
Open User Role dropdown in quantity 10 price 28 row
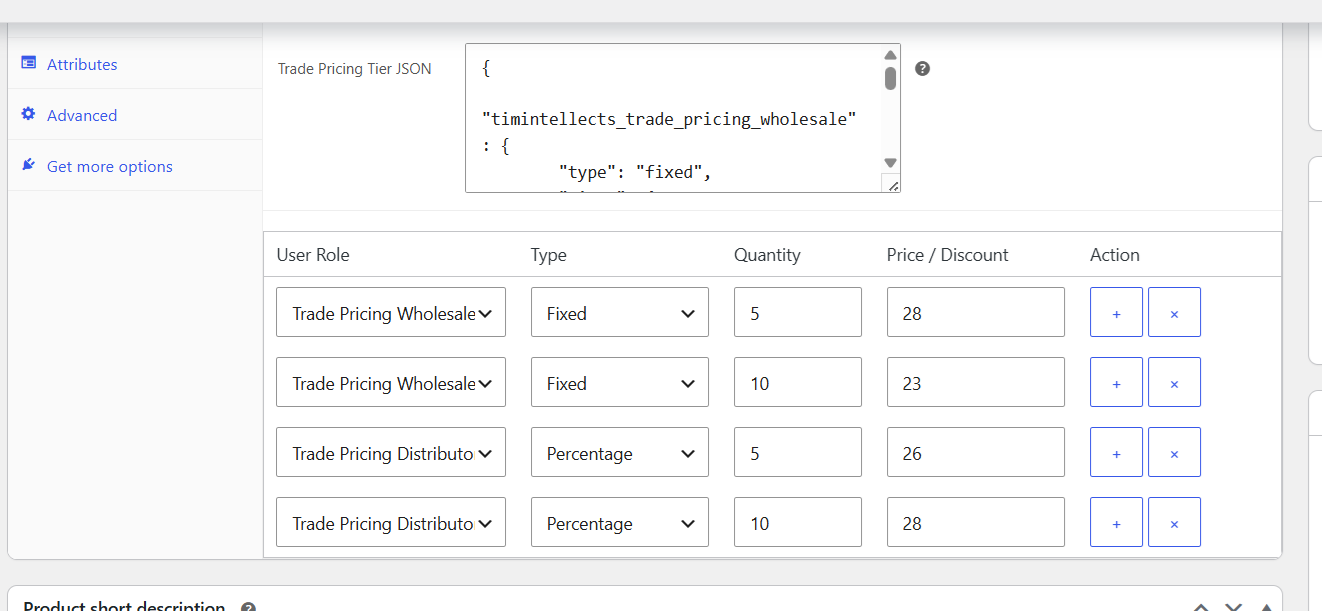(x=391, y=523)
